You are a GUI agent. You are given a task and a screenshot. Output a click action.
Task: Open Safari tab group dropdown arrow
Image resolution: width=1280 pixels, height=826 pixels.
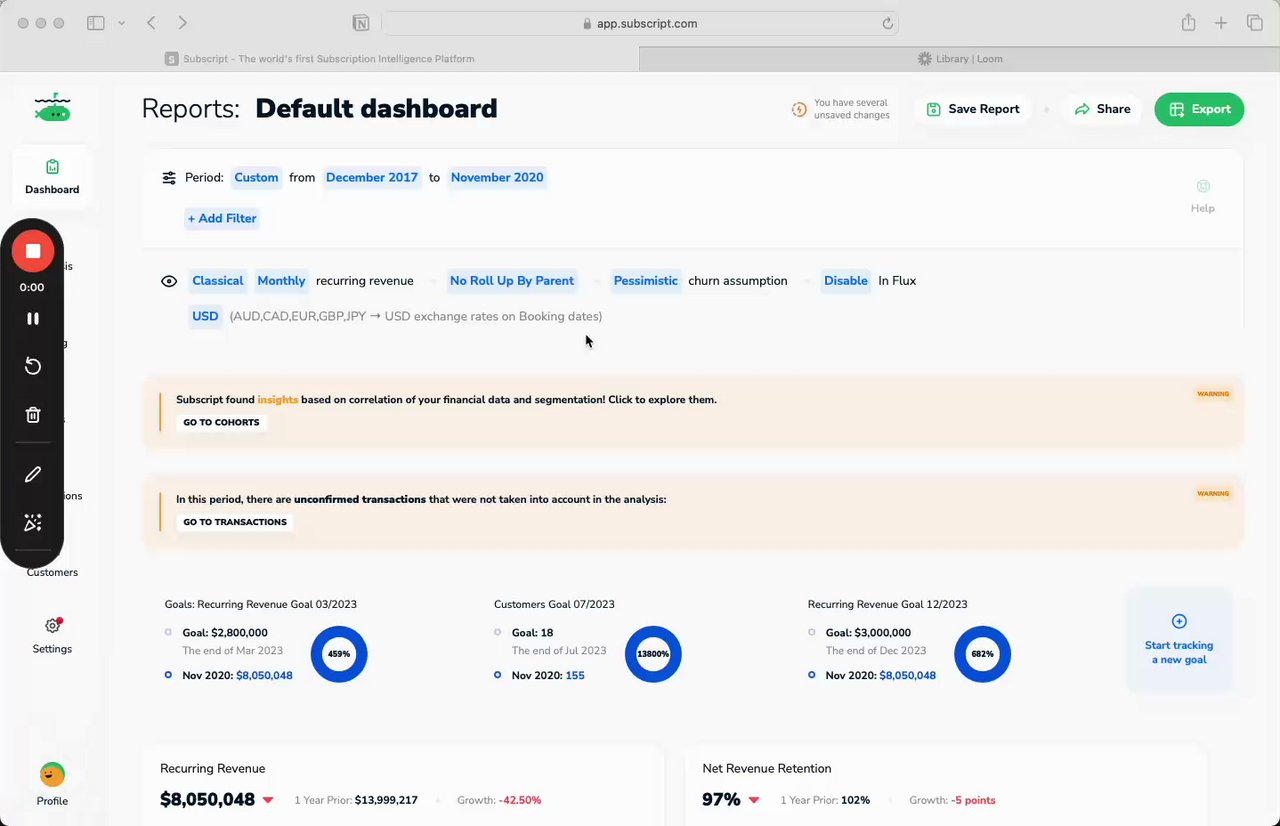(122, 23)
